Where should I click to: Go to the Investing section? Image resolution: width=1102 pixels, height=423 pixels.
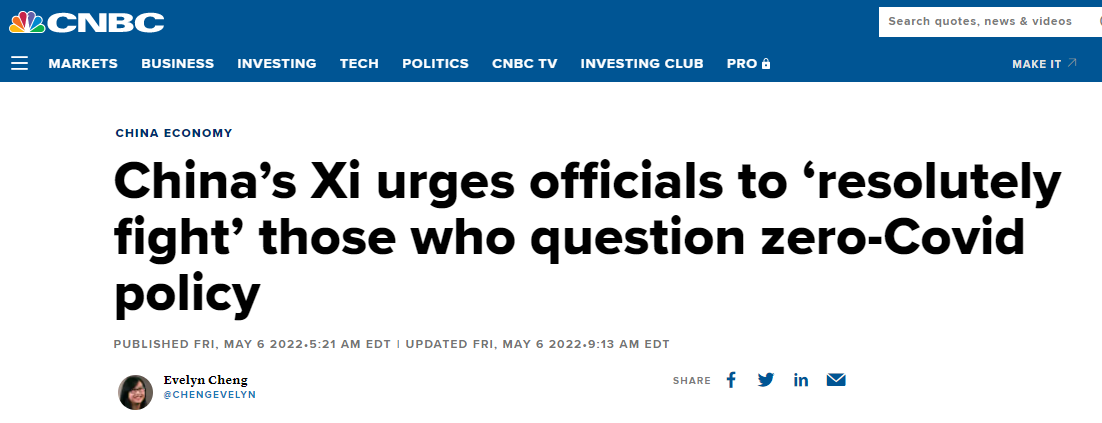277,63
